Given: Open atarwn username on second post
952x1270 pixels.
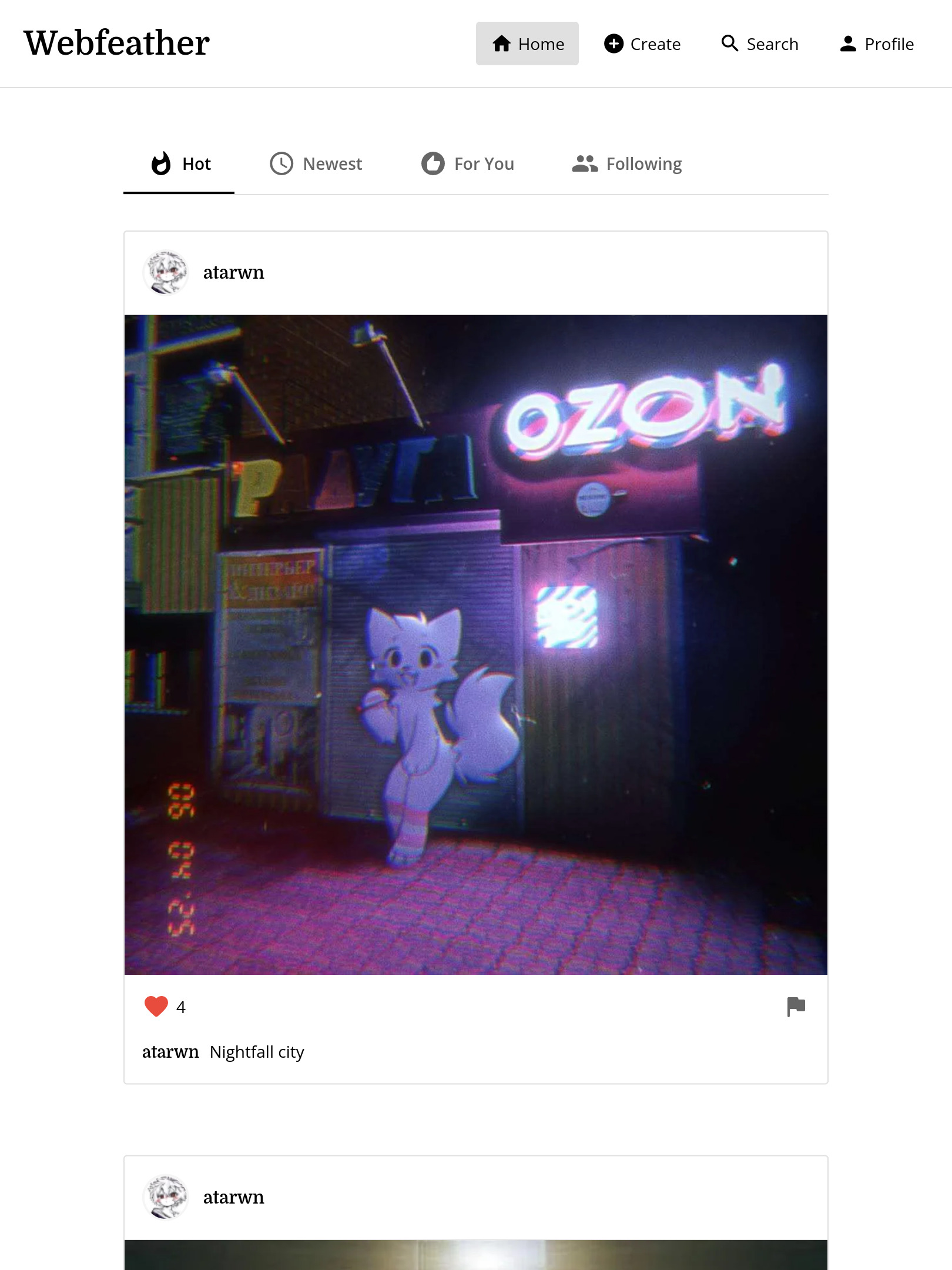Looking at the screenshot, I should (234, 1197).
